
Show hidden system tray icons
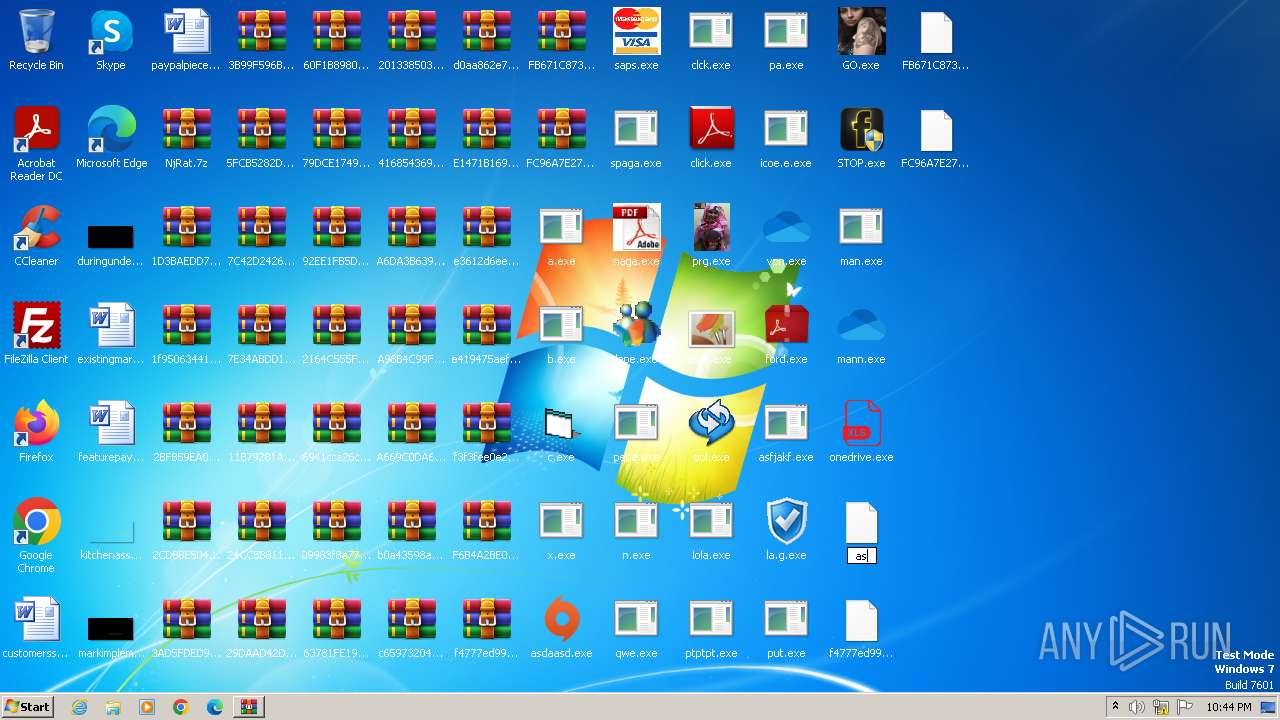coord(1115,707)
